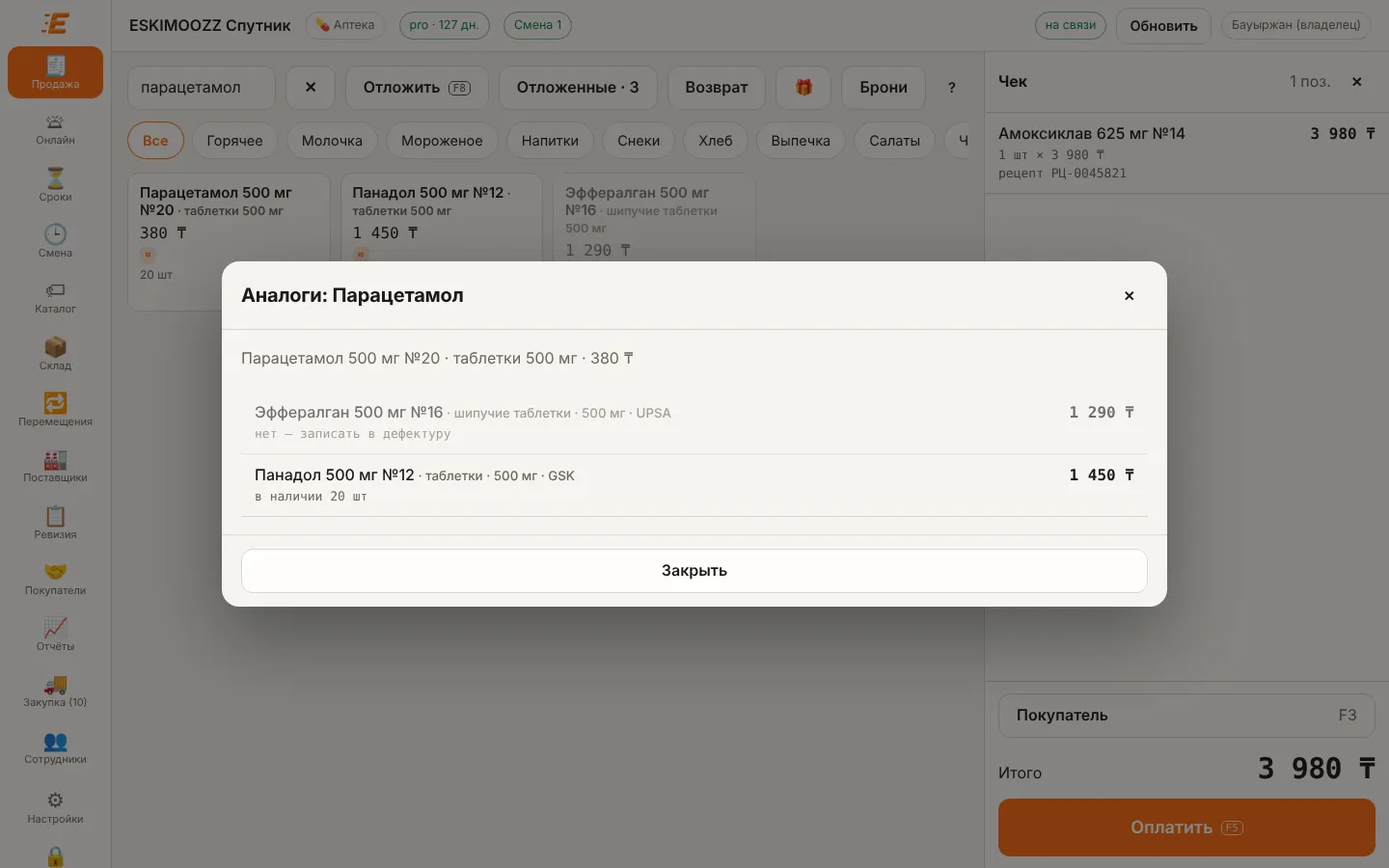
Task: Clear the Чек receipt with X
Action: [x=1357, y=82]
